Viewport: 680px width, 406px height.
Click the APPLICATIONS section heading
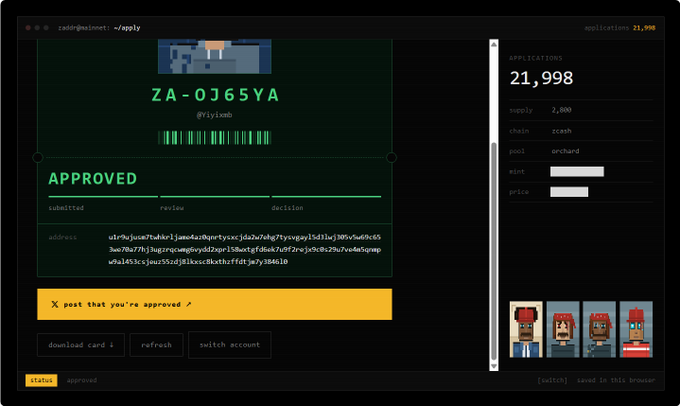pos(536,58)
